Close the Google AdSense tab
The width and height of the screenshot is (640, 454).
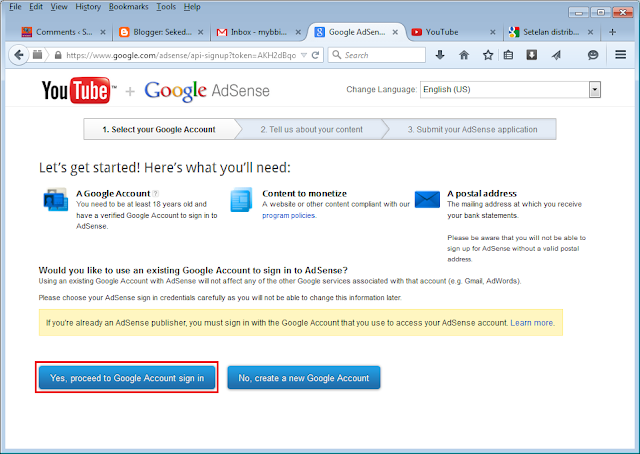[395, 32]
